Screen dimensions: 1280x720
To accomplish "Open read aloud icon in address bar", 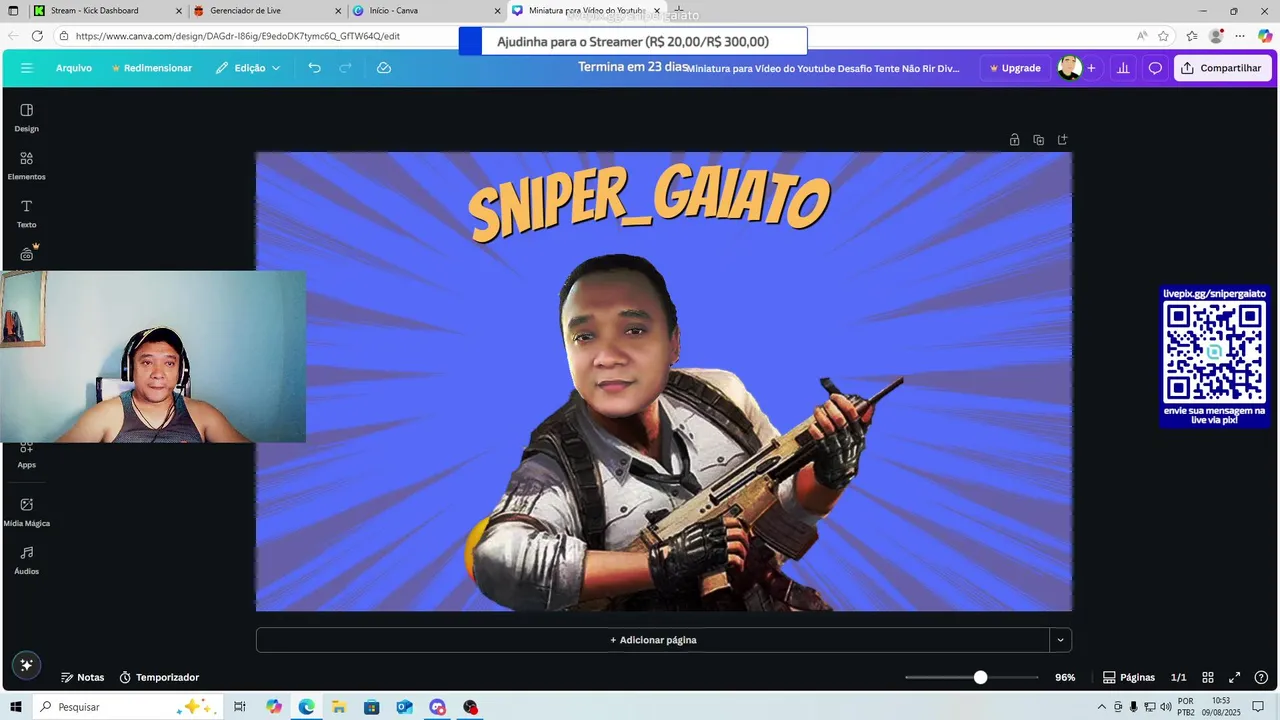I will coord(1142,36).
